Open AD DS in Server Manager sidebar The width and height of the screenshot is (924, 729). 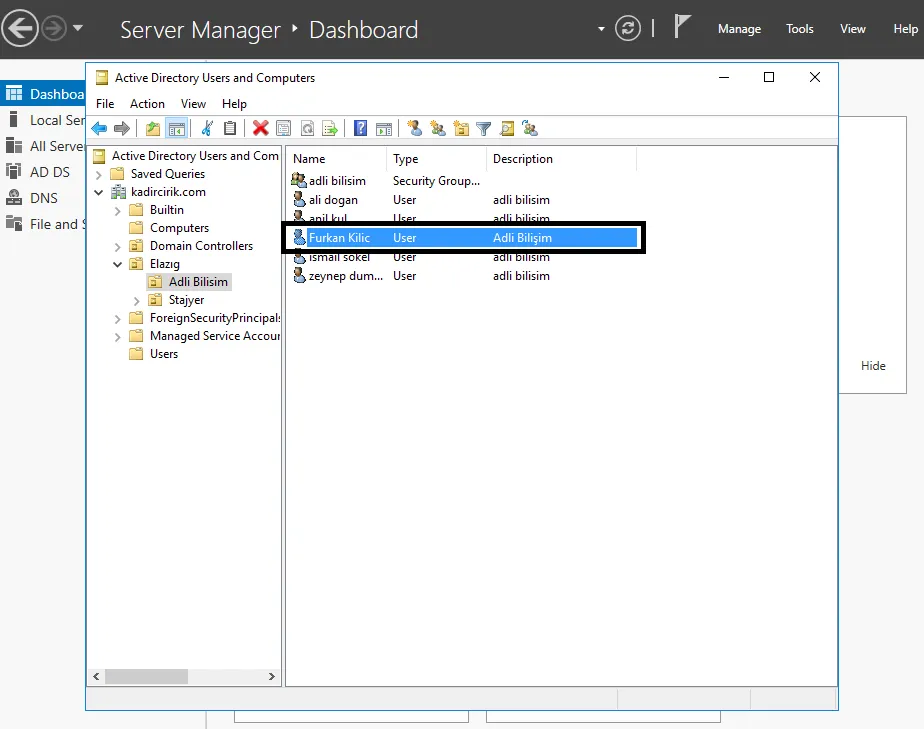click(x=44, y=172)
